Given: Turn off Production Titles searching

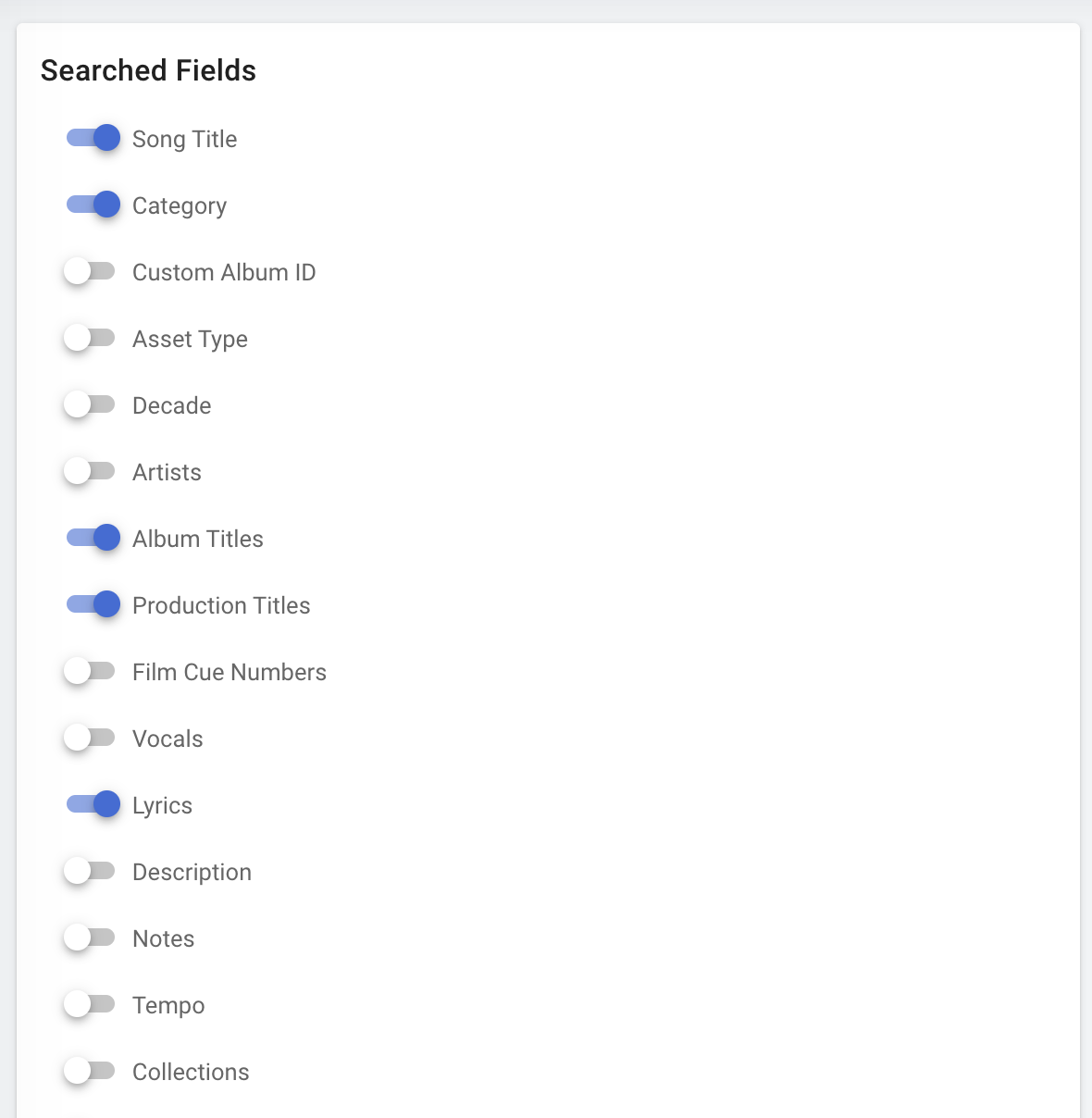Looking at the screenshot, I should click(93, 604).
